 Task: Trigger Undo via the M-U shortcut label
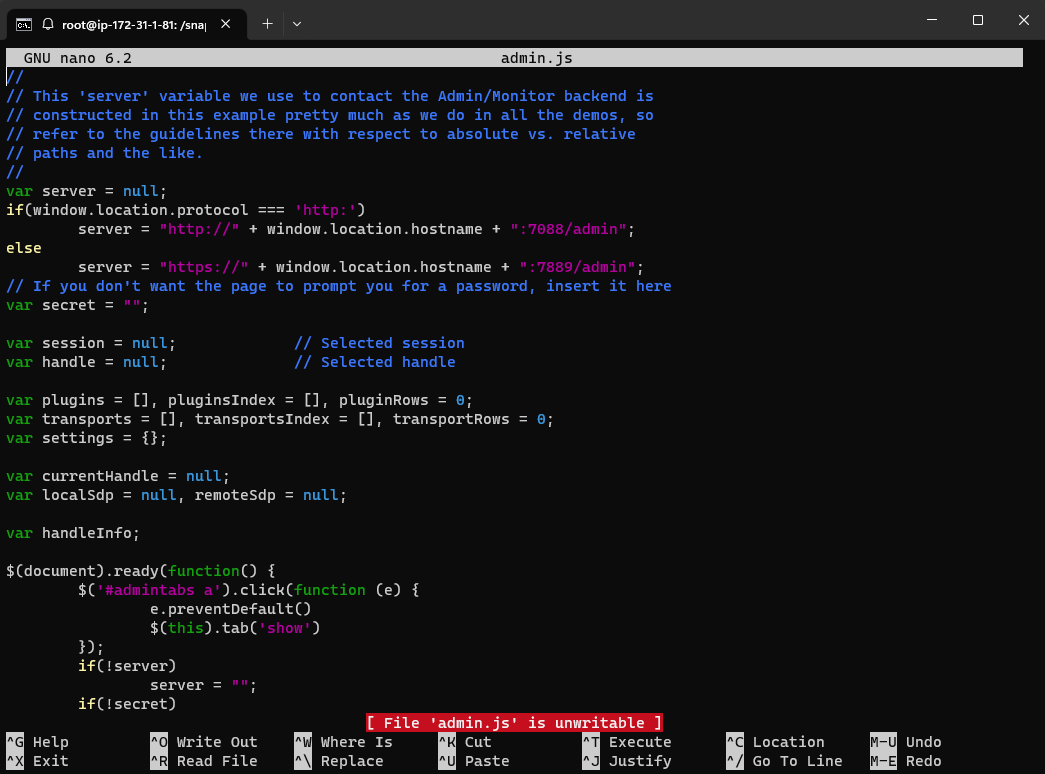[x=906, y=741]
